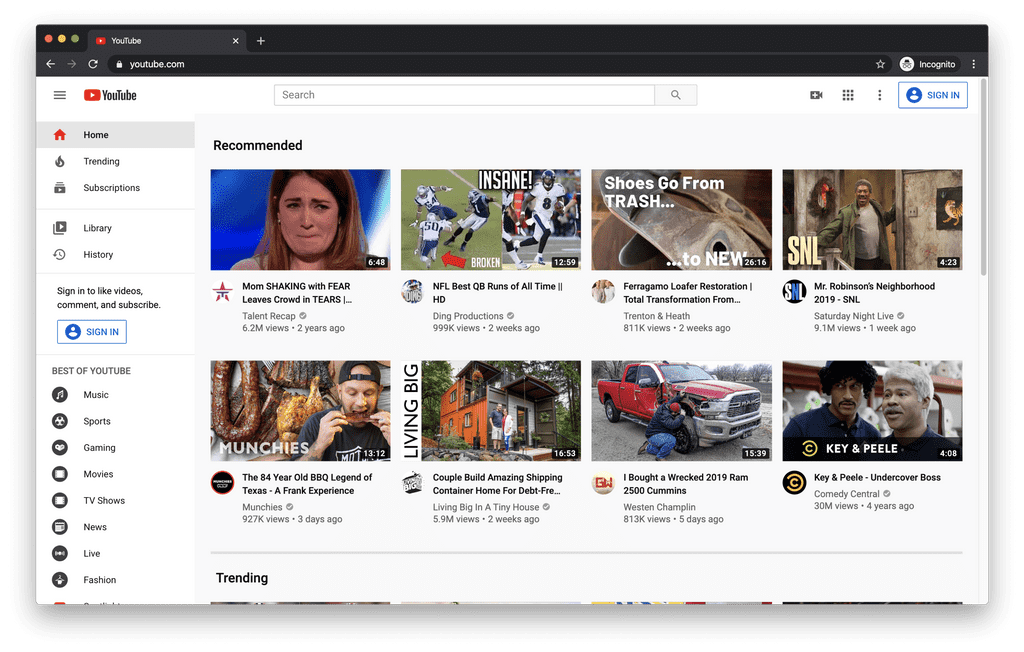Open the YouTube apps grid
The height and width of the screenshot is (652, 1024).
848,95
